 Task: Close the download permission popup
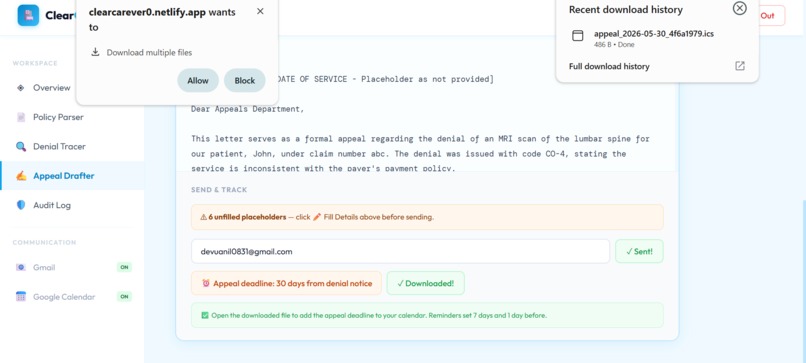(x=260, y=11)
